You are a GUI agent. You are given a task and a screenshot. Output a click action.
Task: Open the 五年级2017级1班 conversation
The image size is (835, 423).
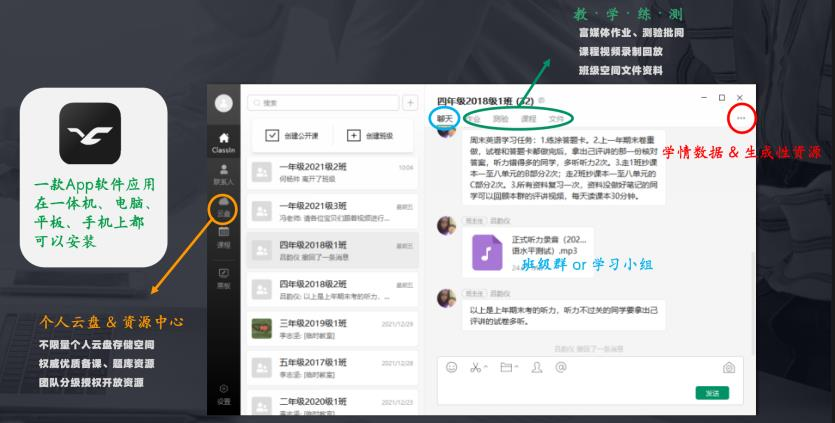(x=332, y=368)
